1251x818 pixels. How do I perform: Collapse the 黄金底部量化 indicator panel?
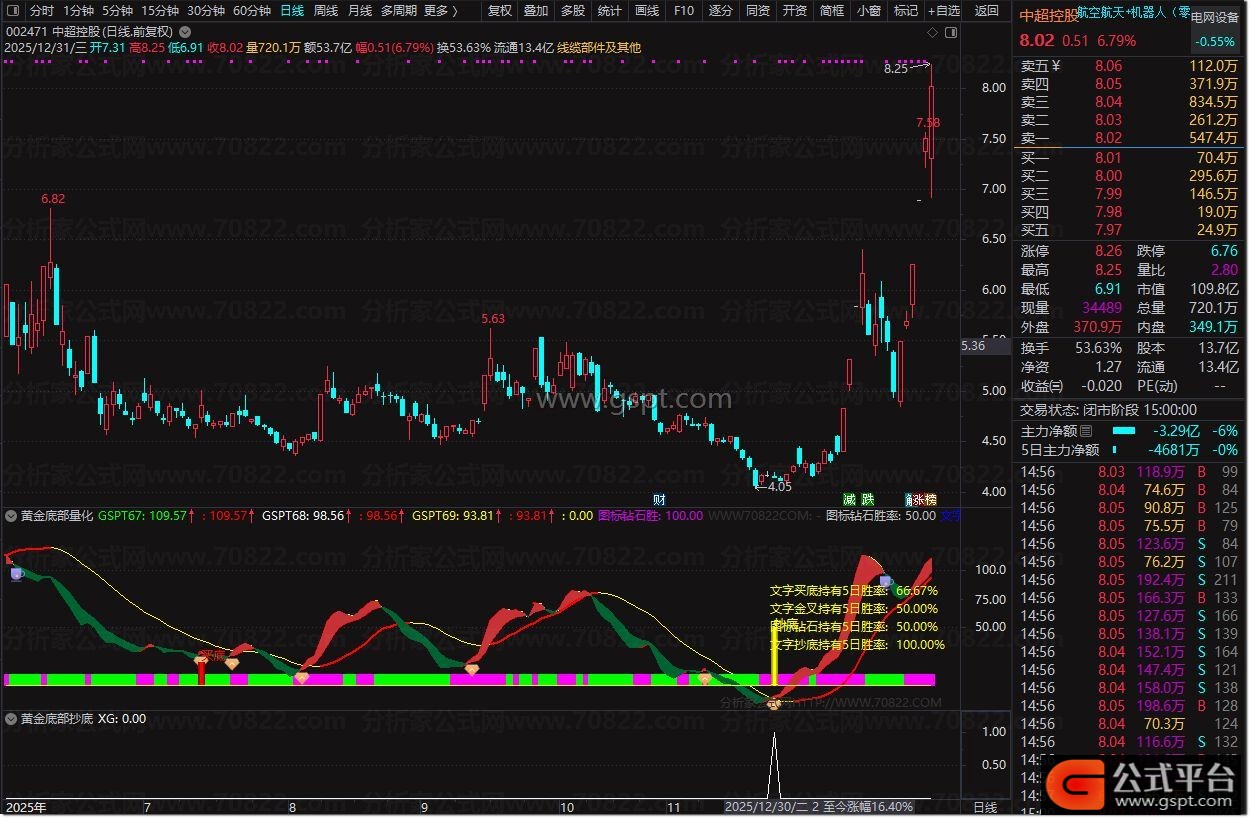[11, 517]
